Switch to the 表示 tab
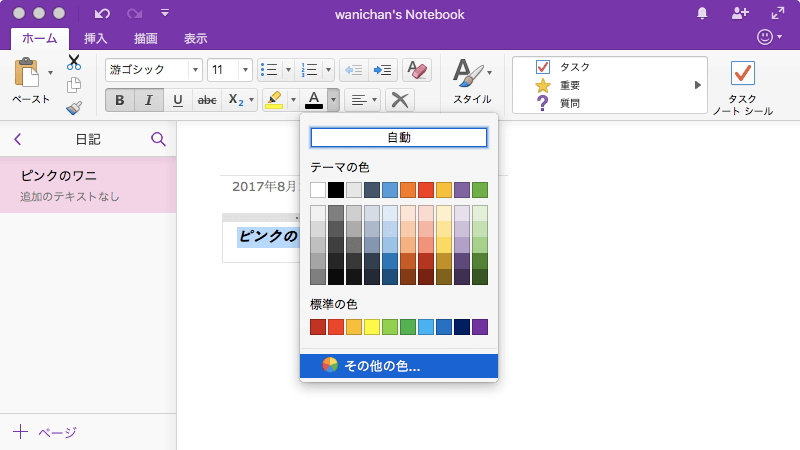 (195, 38)
